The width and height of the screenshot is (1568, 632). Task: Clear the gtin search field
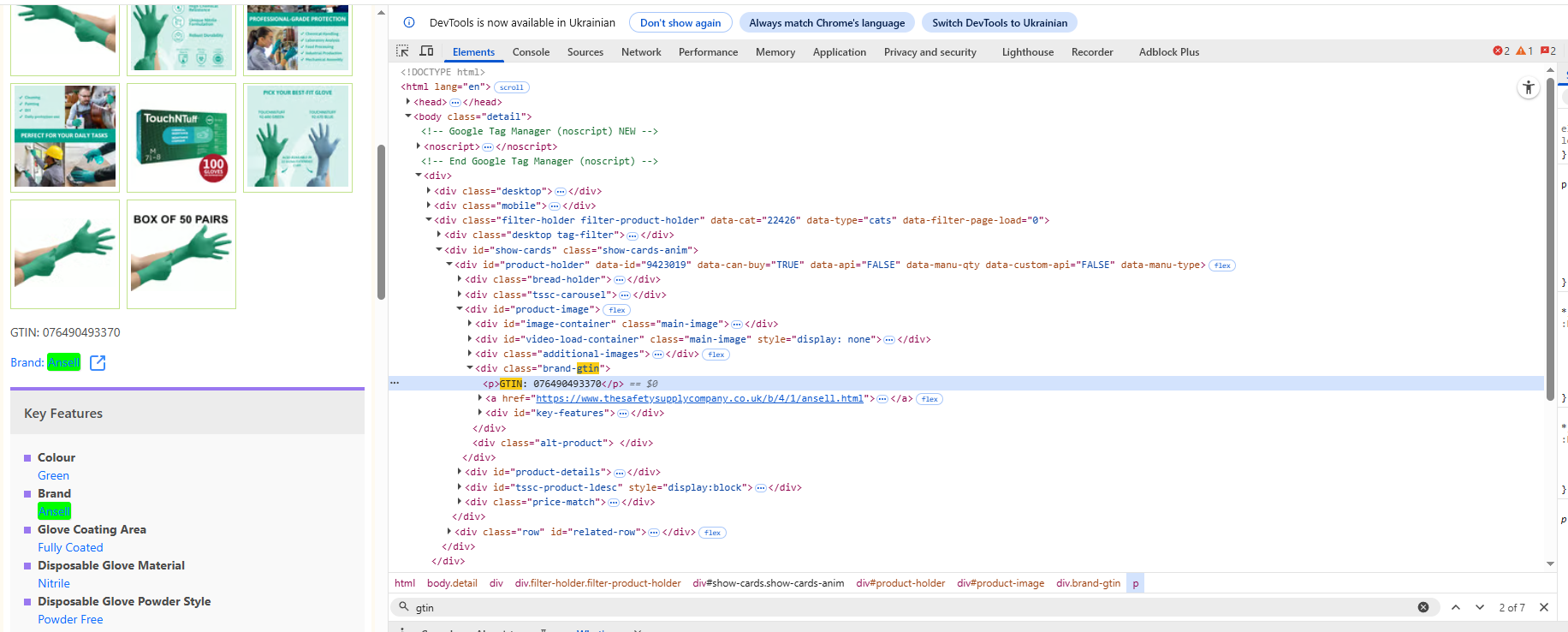[1423, 607]
